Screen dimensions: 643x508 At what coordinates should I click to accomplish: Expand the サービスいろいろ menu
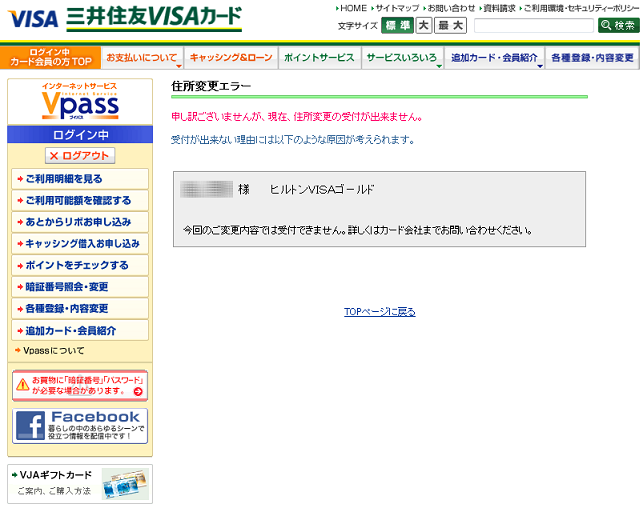tap(402, 58)
